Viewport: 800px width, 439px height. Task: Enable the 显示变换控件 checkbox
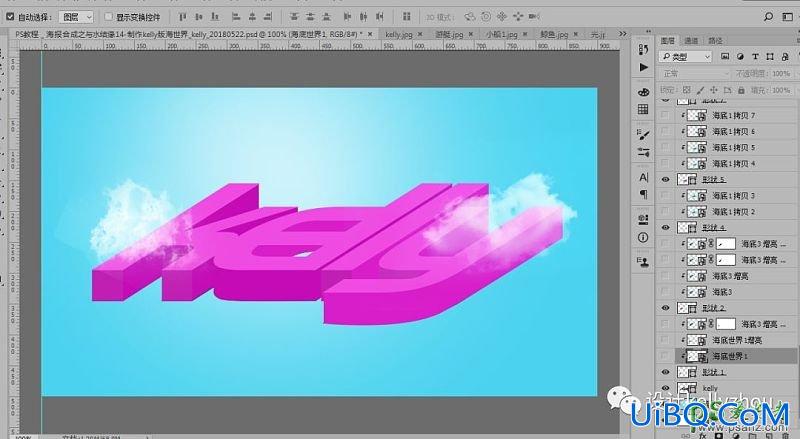(x=108, y=17)
